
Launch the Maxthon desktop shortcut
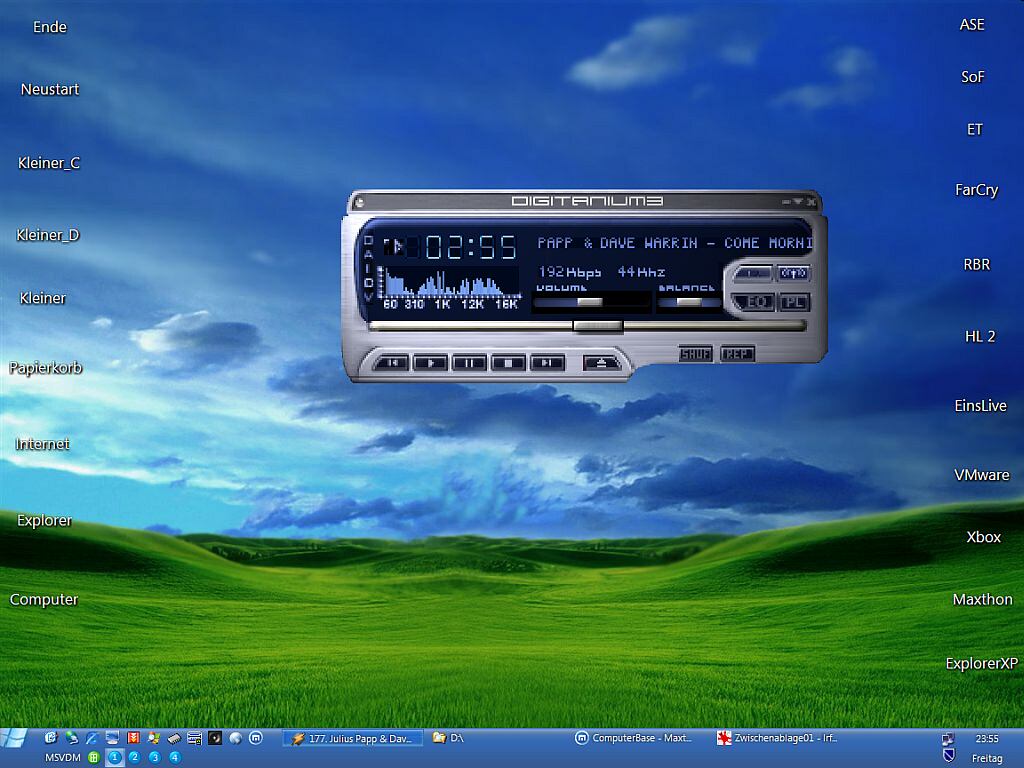tap(982, 600)
